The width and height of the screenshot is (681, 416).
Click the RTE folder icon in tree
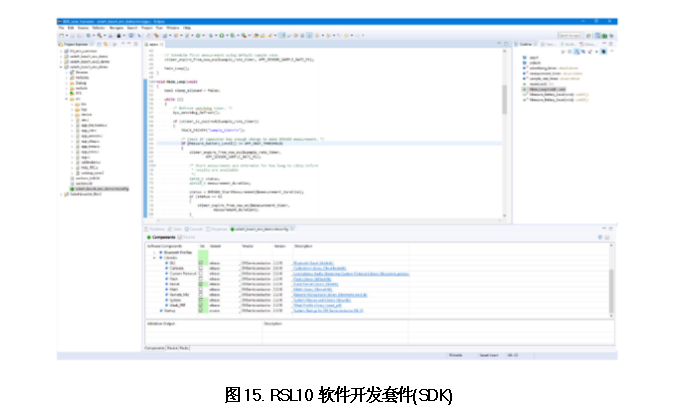pos(72,93)
